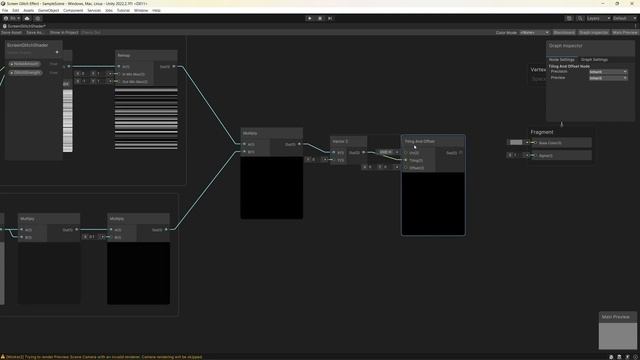640x360 pixels.
Task: Open the Unity account dropdown
Action: (x=12, y=18)
